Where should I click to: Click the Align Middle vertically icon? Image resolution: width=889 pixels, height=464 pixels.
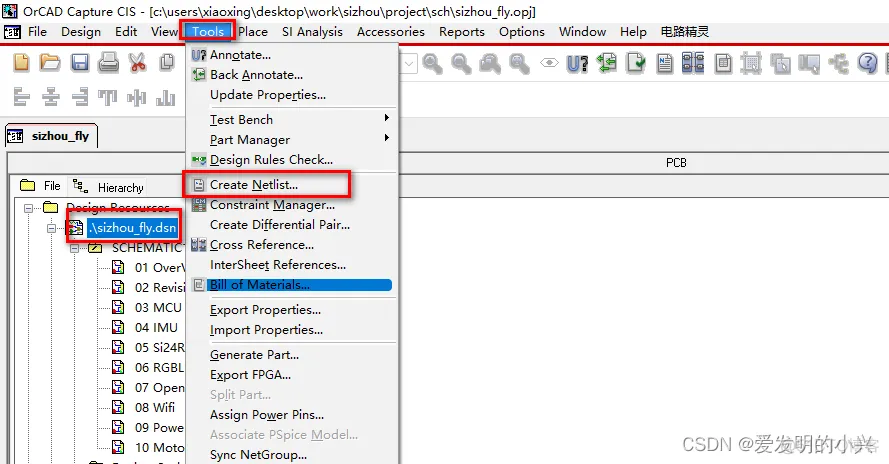(x=137, y=98)
